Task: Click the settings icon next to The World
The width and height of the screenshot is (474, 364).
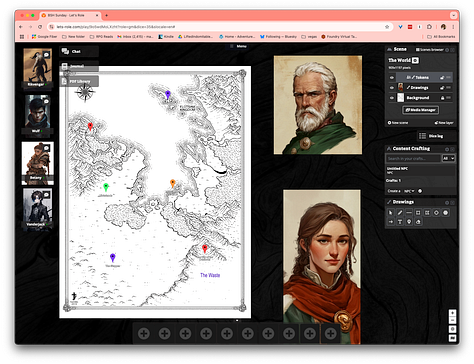Action: (x=415, y=60)
